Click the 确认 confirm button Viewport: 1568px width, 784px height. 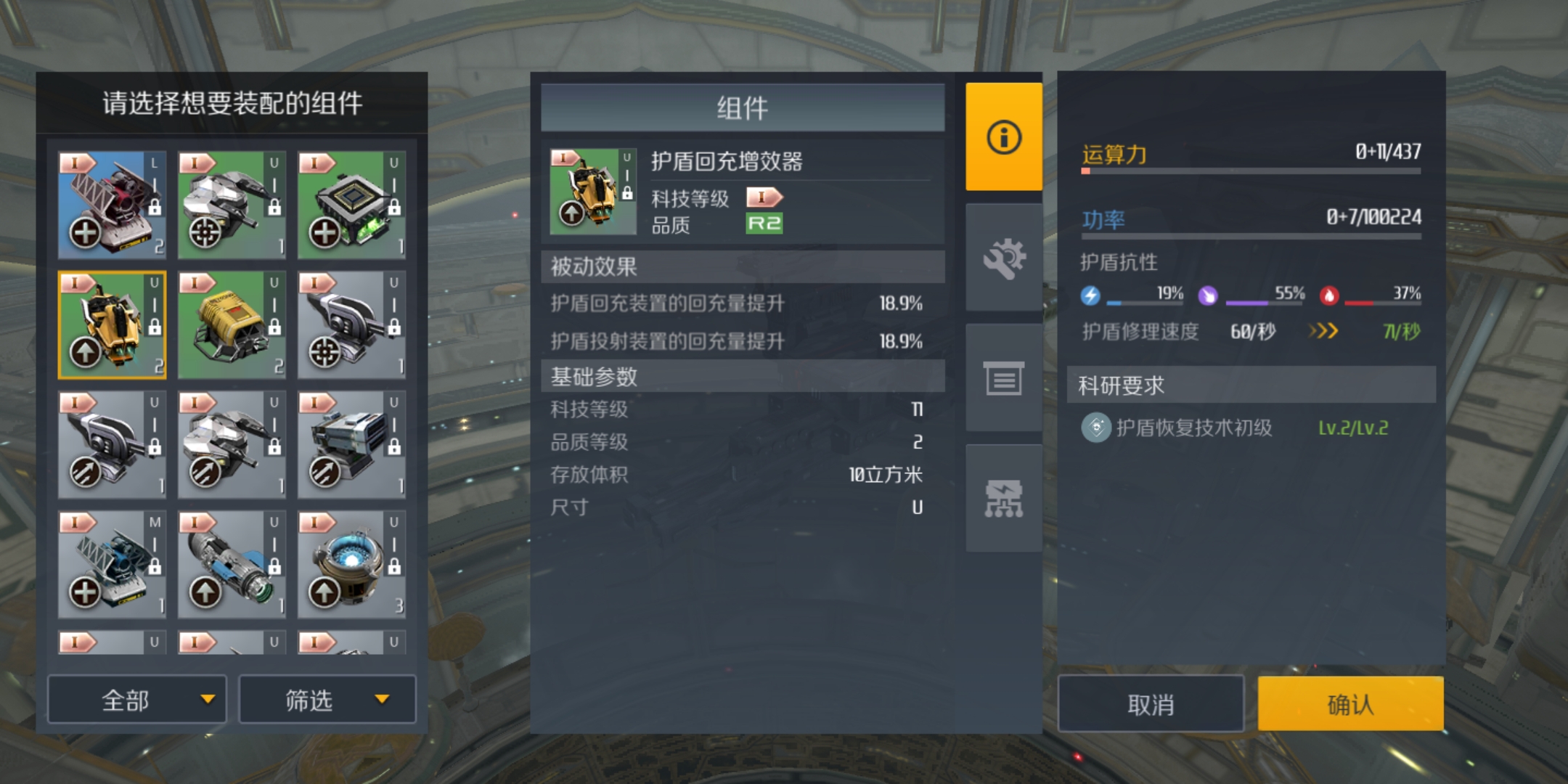click(x=1351, y=703)
